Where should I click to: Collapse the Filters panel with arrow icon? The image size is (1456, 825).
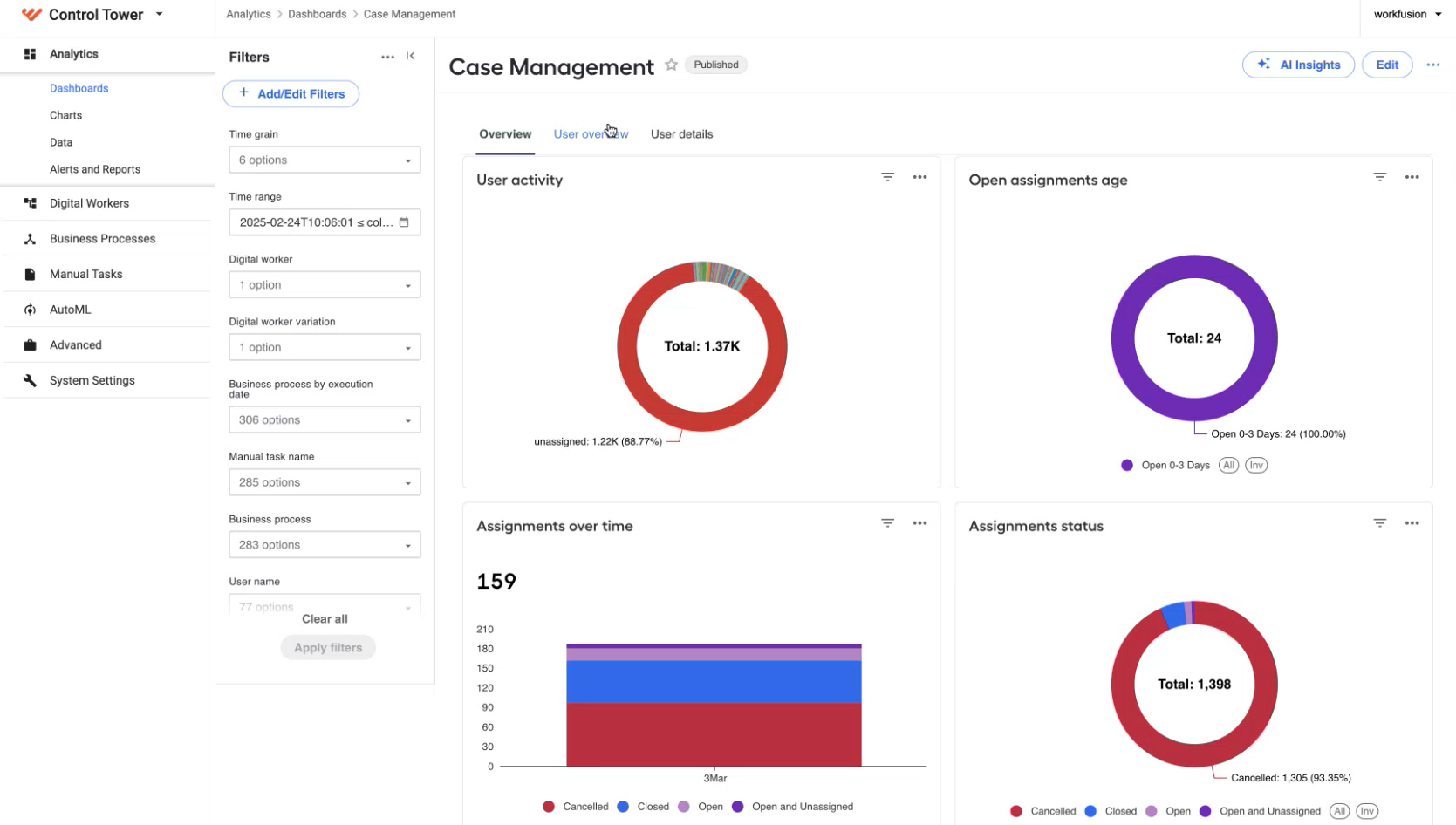410,56
